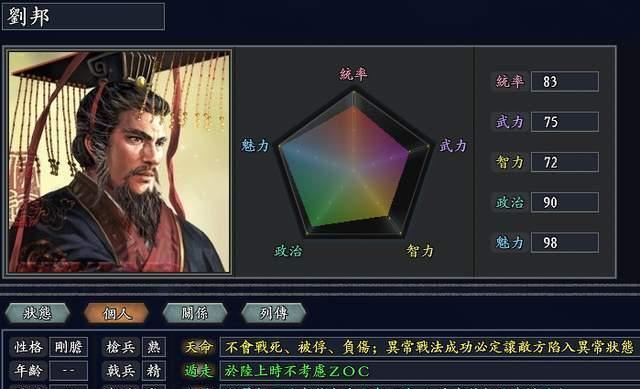Viewport: 640px width, 389px height.
Task: Select the 遁走 skill label
Action: pyautogui.click(x=198, y=371)
